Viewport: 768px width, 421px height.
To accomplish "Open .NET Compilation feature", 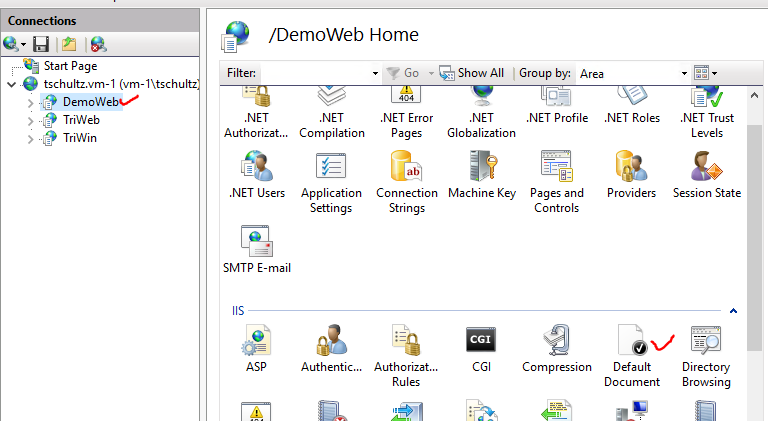I will pos(332,112).
